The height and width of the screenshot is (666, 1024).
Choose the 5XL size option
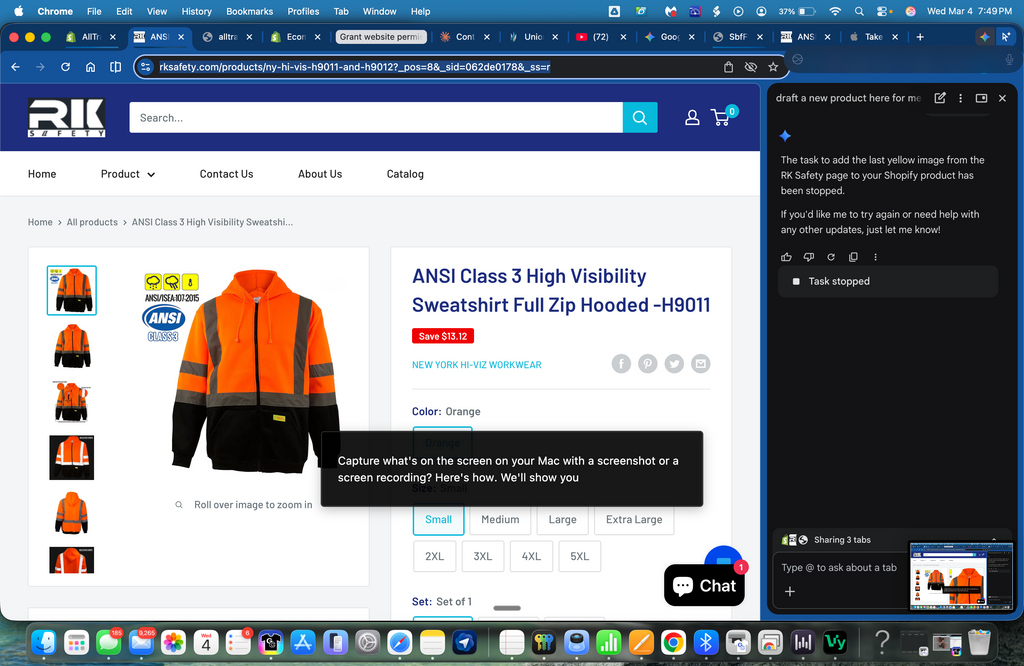[x=580, y=556]
